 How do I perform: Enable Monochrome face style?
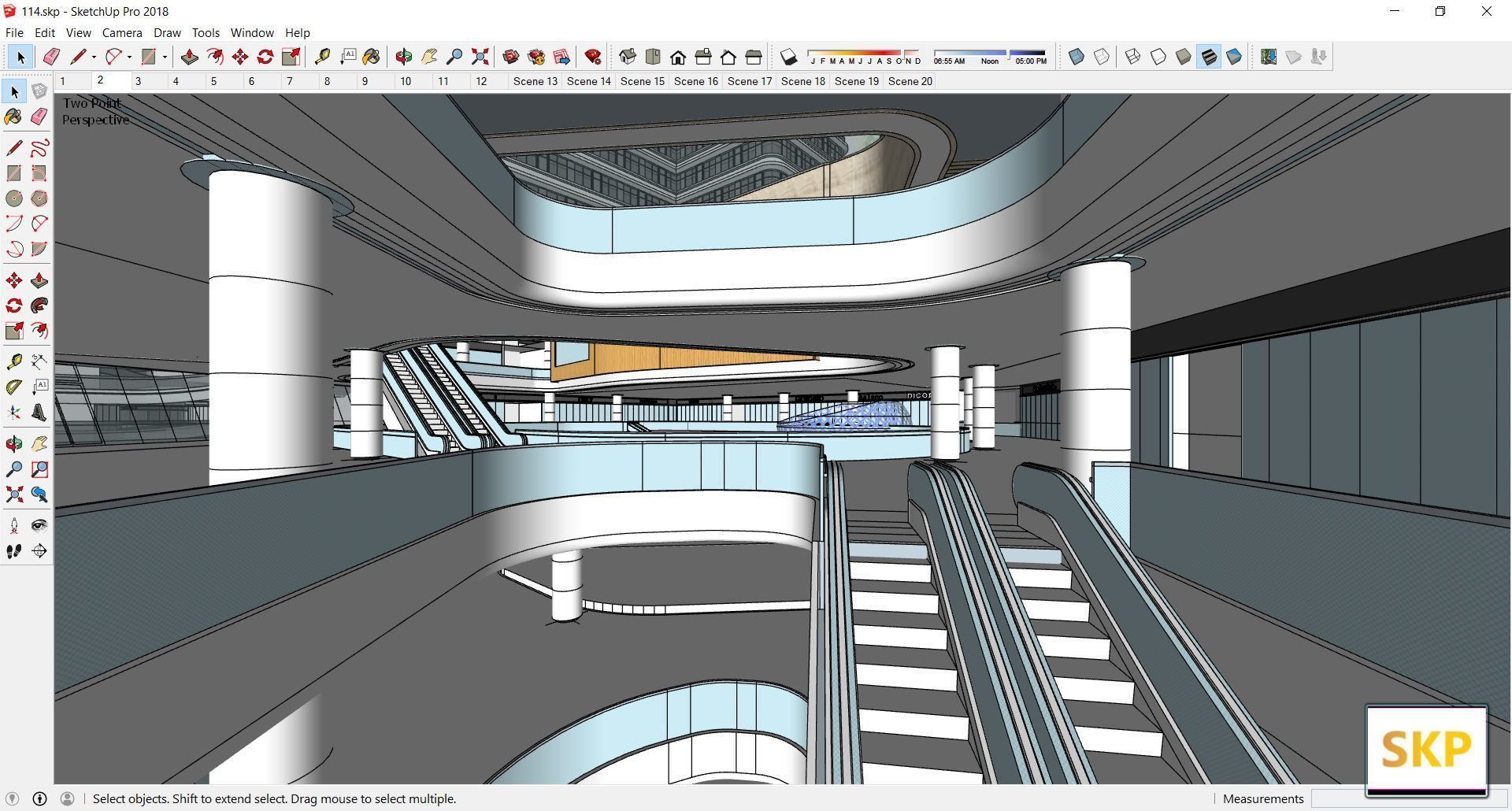click(x=1234, y=57)
